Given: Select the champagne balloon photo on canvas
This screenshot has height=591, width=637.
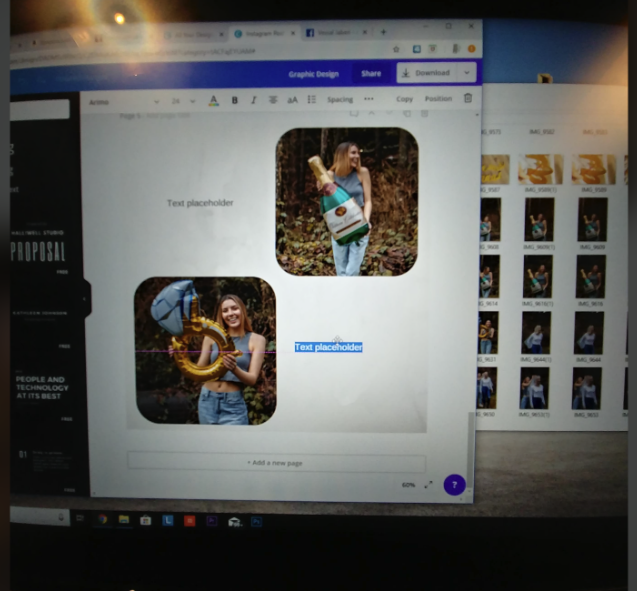Looking at the screenshot, I should point(347,201).
